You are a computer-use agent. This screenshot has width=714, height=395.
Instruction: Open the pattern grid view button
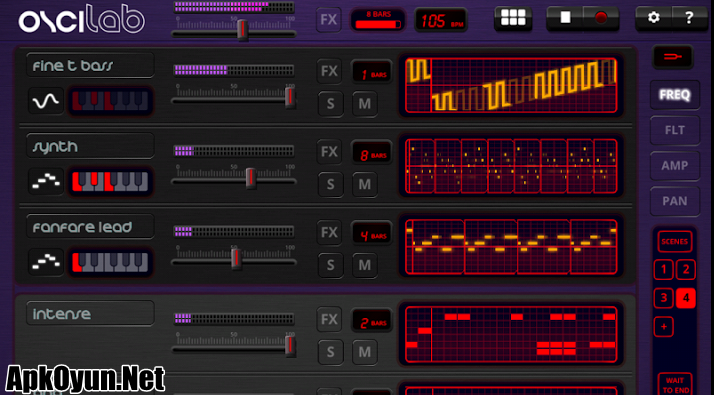(513, 18)
